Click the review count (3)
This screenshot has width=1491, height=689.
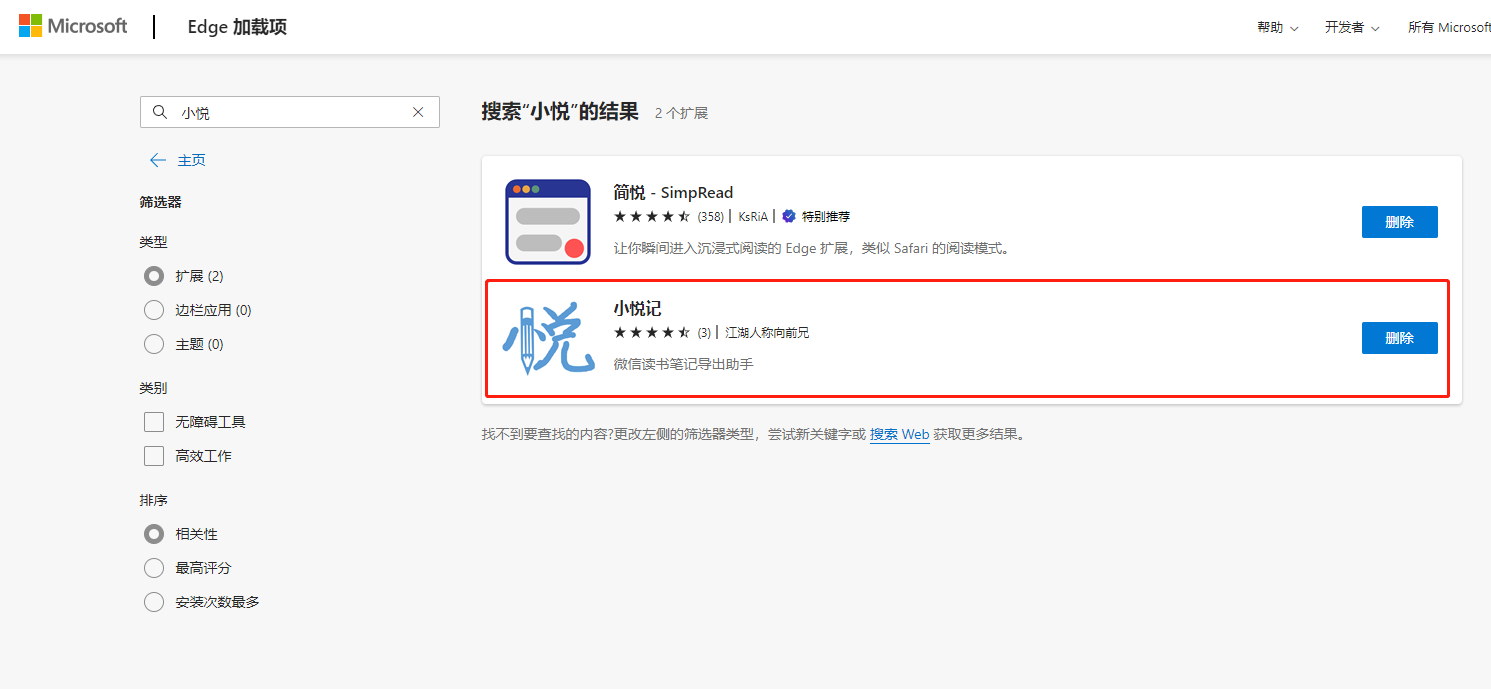704,333
